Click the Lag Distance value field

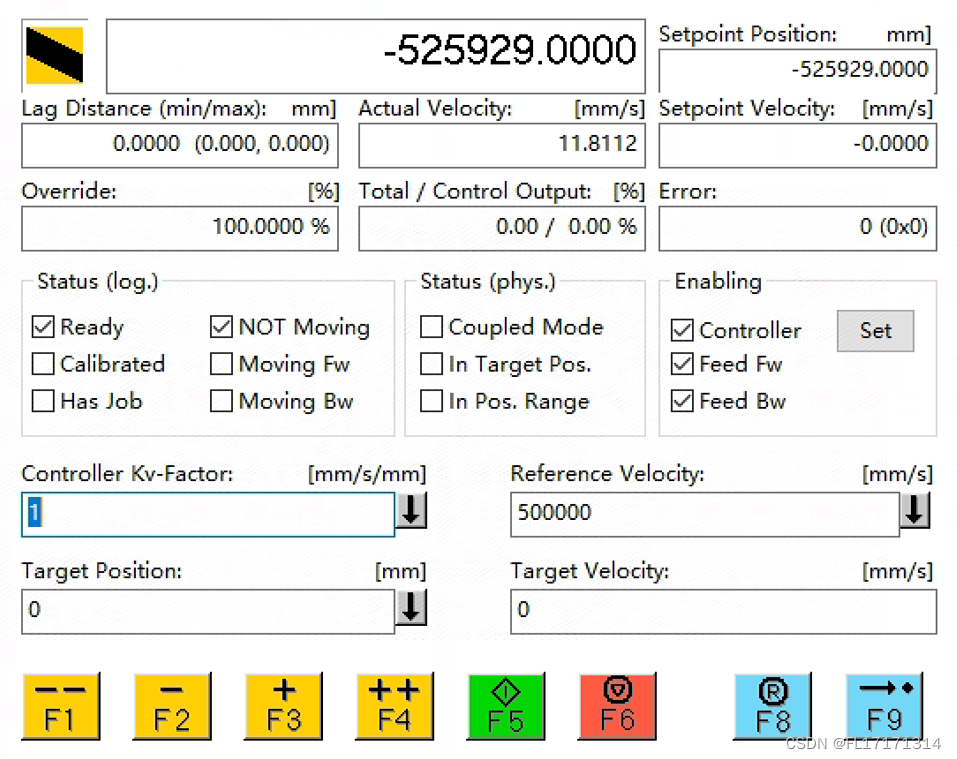180,145
